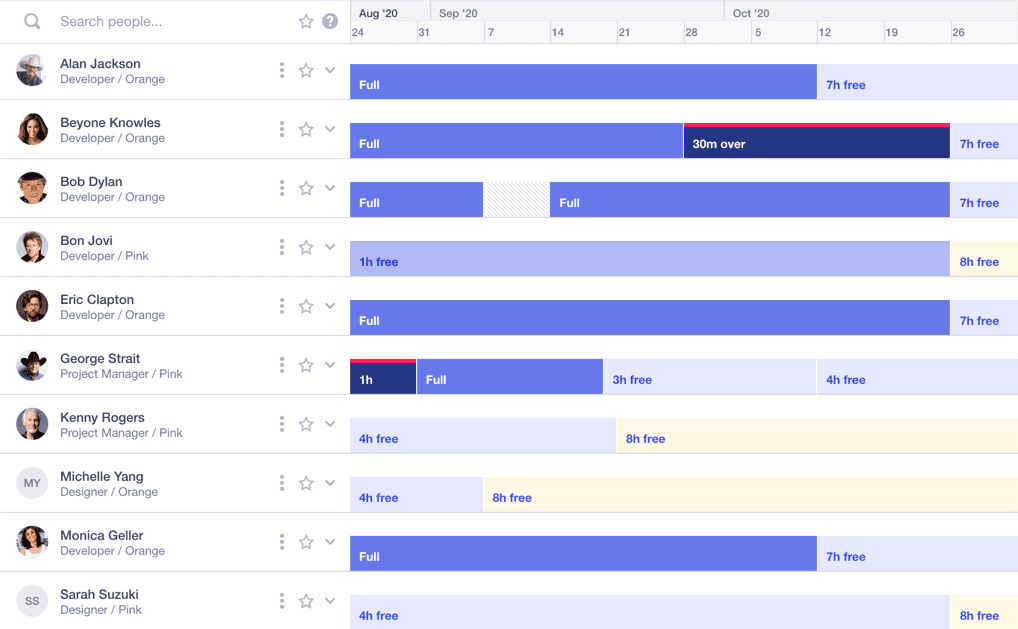Open George Strait's three-dot options menu
Screen dimensions: 1018x629
pos(282,365)
